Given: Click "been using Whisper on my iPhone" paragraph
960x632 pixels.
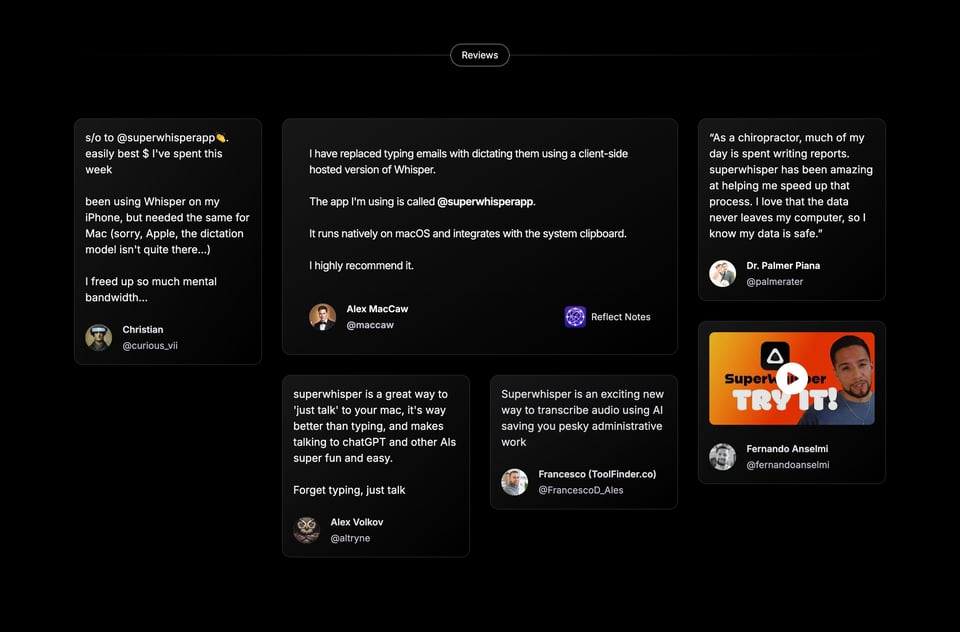Looking at the screenshot, I should pos(167,225).
